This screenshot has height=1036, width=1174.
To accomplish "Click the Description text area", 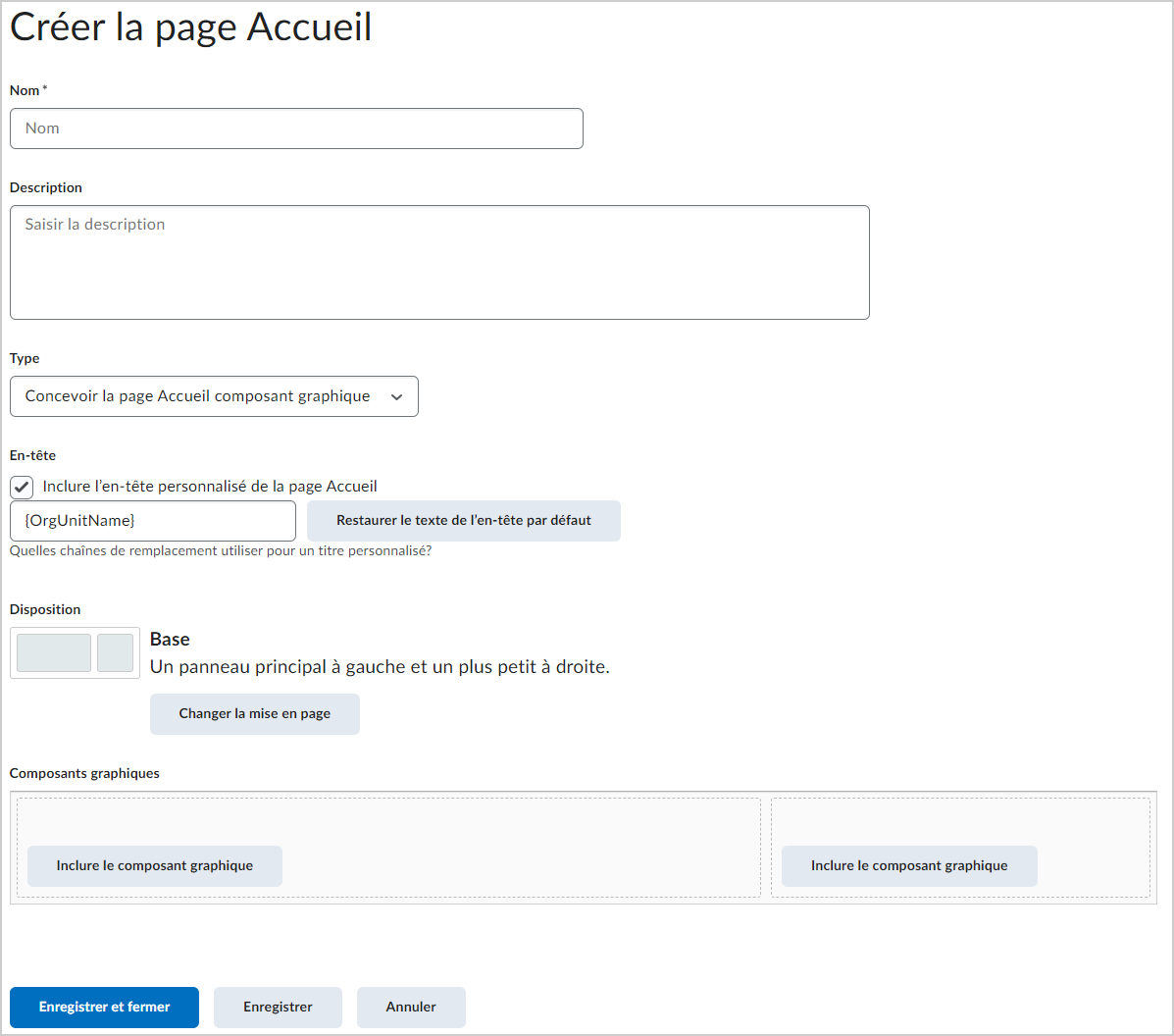I will (439, 262).
